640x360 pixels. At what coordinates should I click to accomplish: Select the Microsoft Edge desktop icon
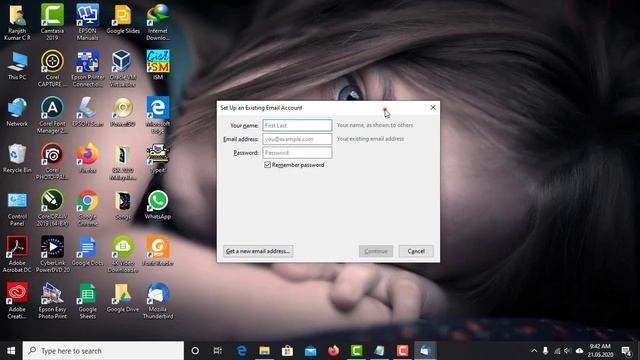(x=158, y=115)
